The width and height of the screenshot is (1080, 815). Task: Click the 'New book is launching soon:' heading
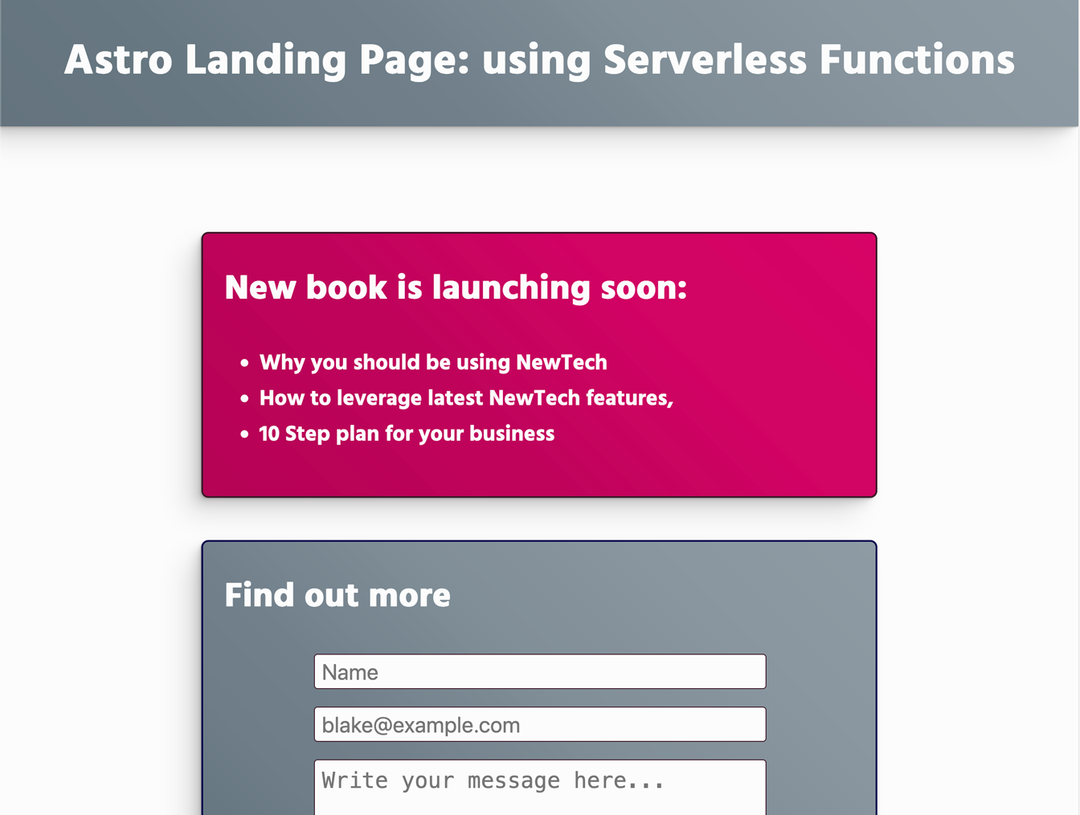[x=456, y=287]
